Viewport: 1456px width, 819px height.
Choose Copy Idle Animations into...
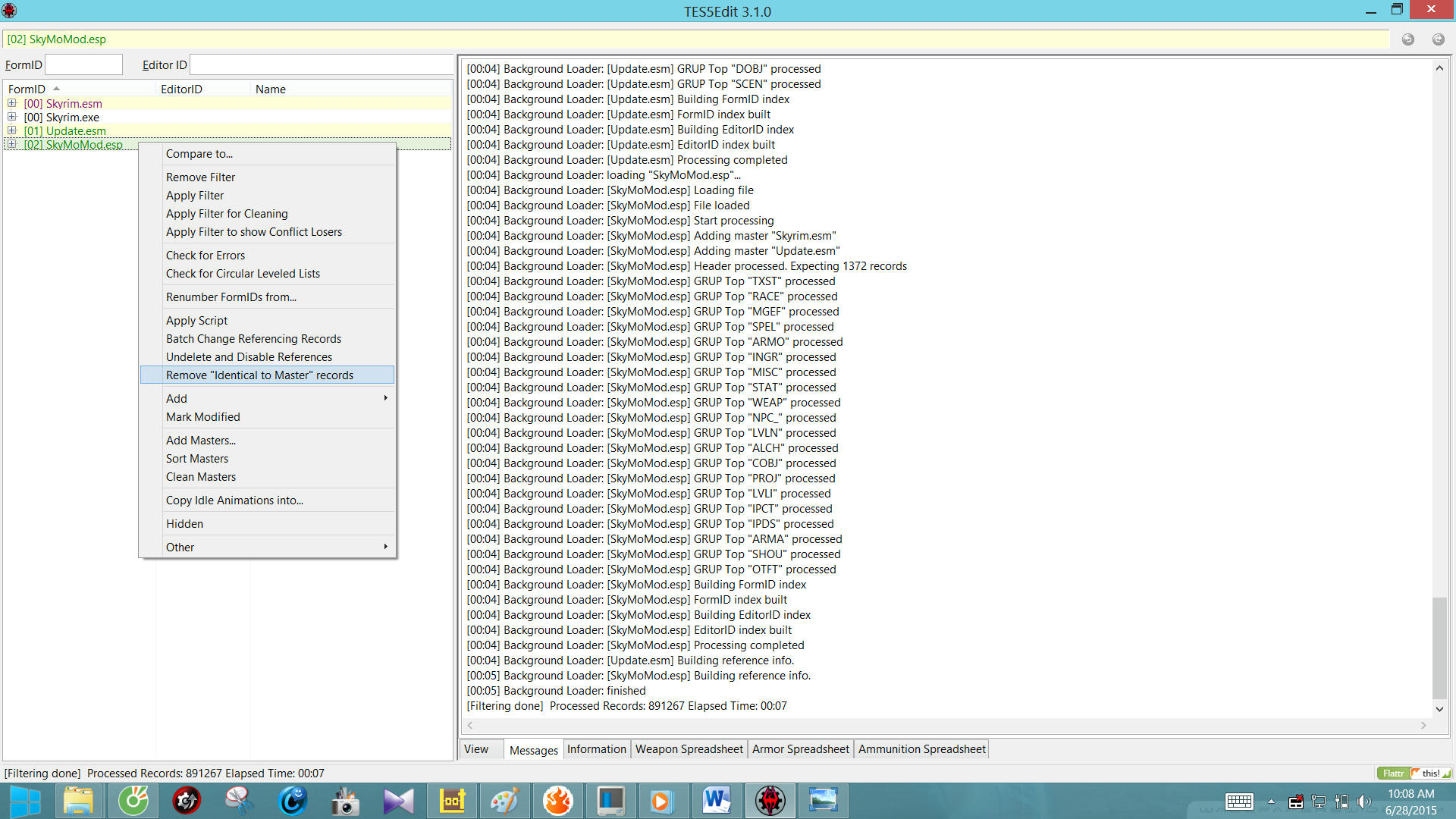tap(267, 500)
